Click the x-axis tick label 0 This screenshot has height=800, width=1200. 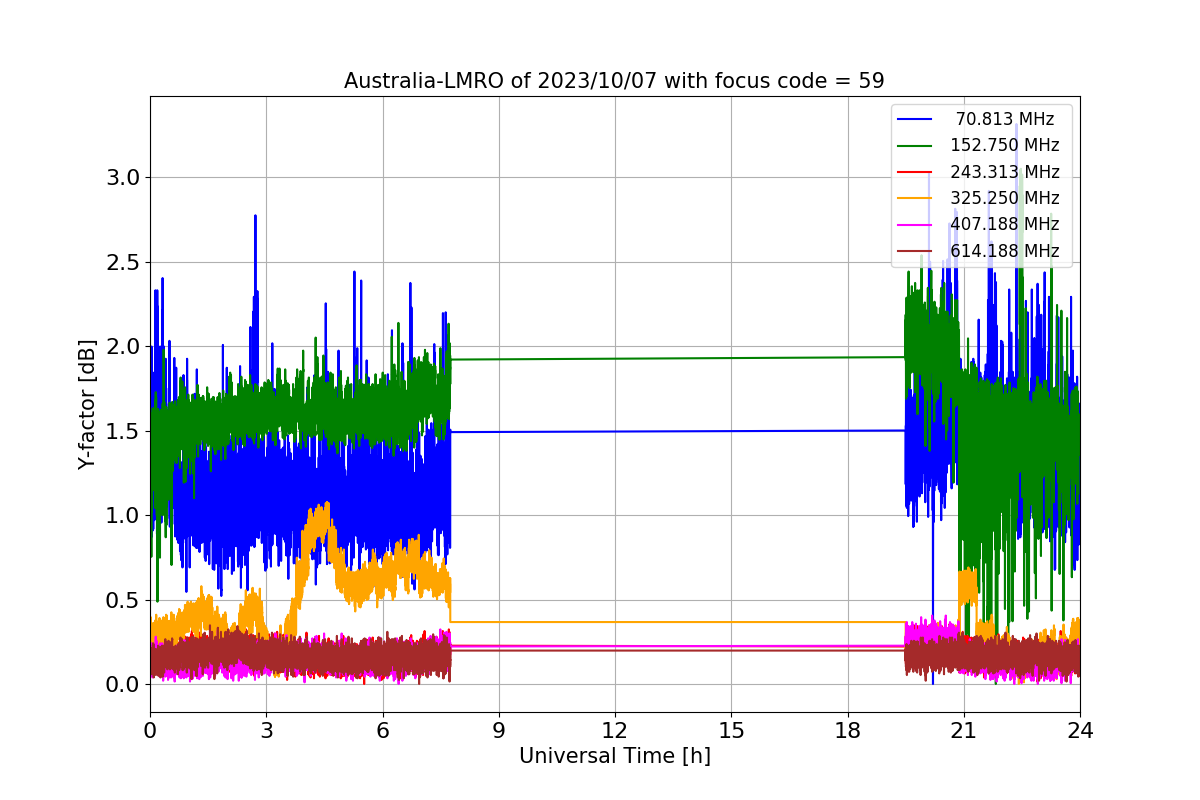click(x=150, y=731)
